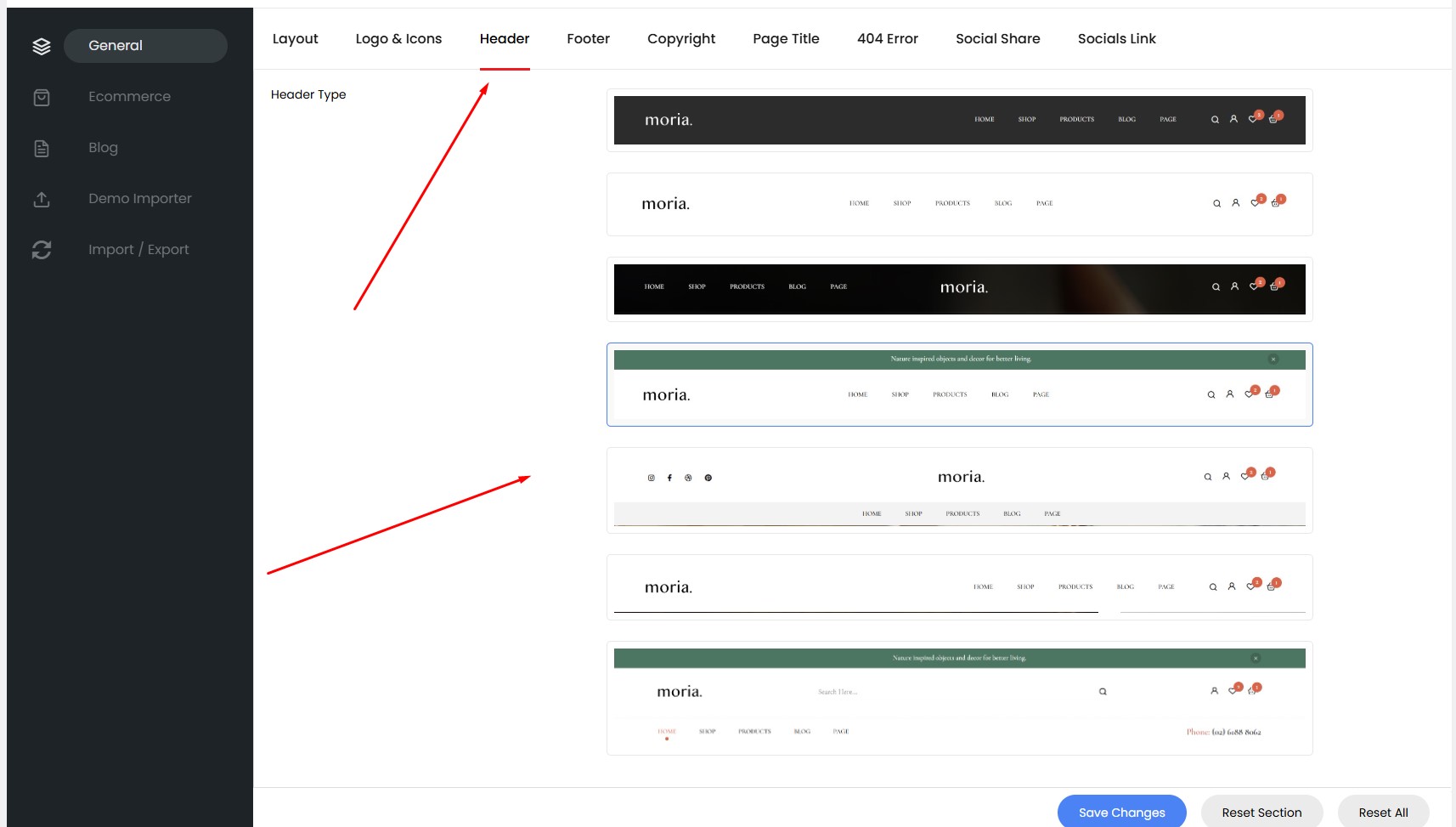Open the Ecommerce settings section
Screen dimensions: 1456x827
coord(129,97)
